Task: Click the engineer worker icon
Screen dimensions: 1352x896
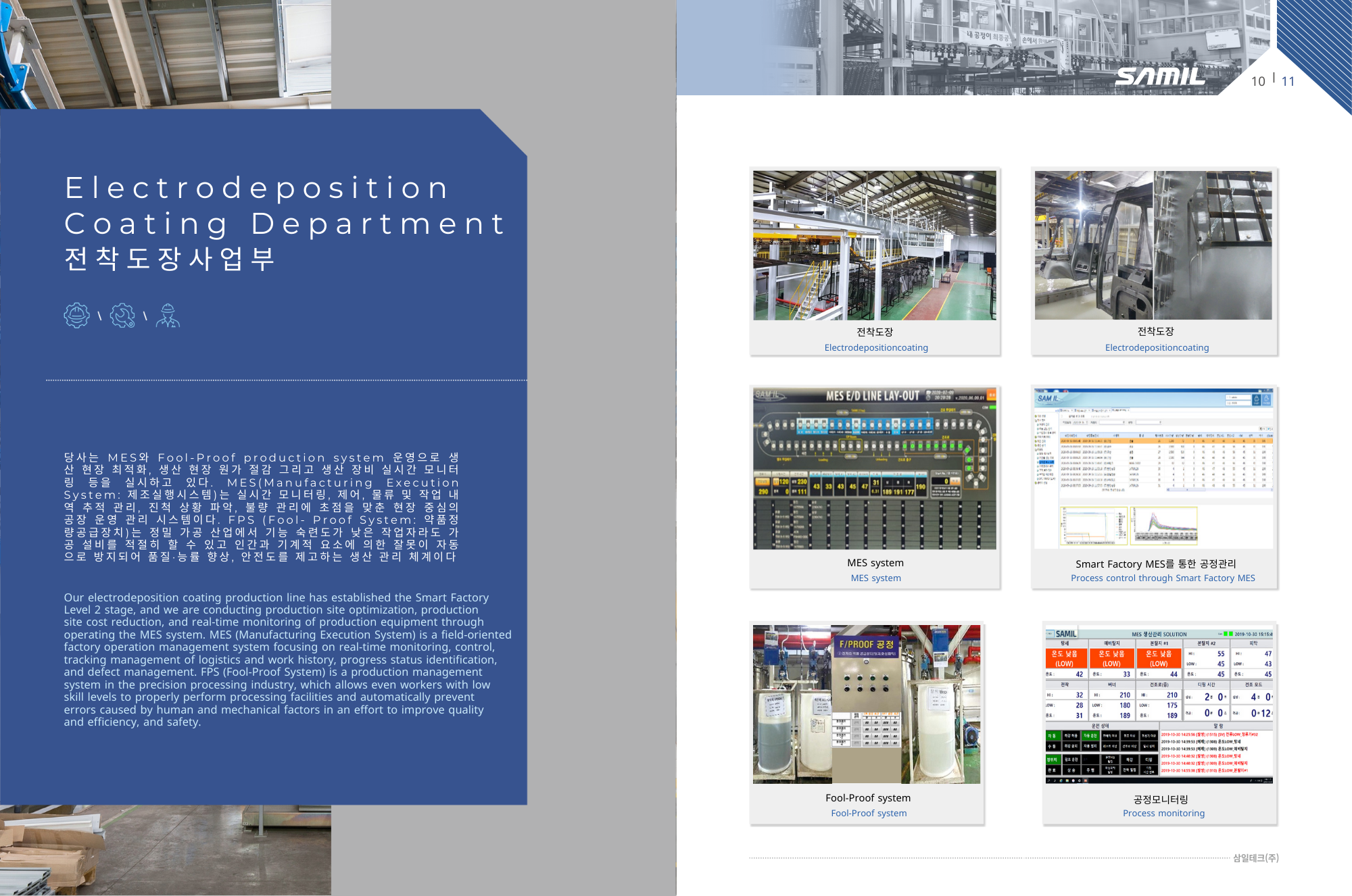Action: (x=168, y=316)
